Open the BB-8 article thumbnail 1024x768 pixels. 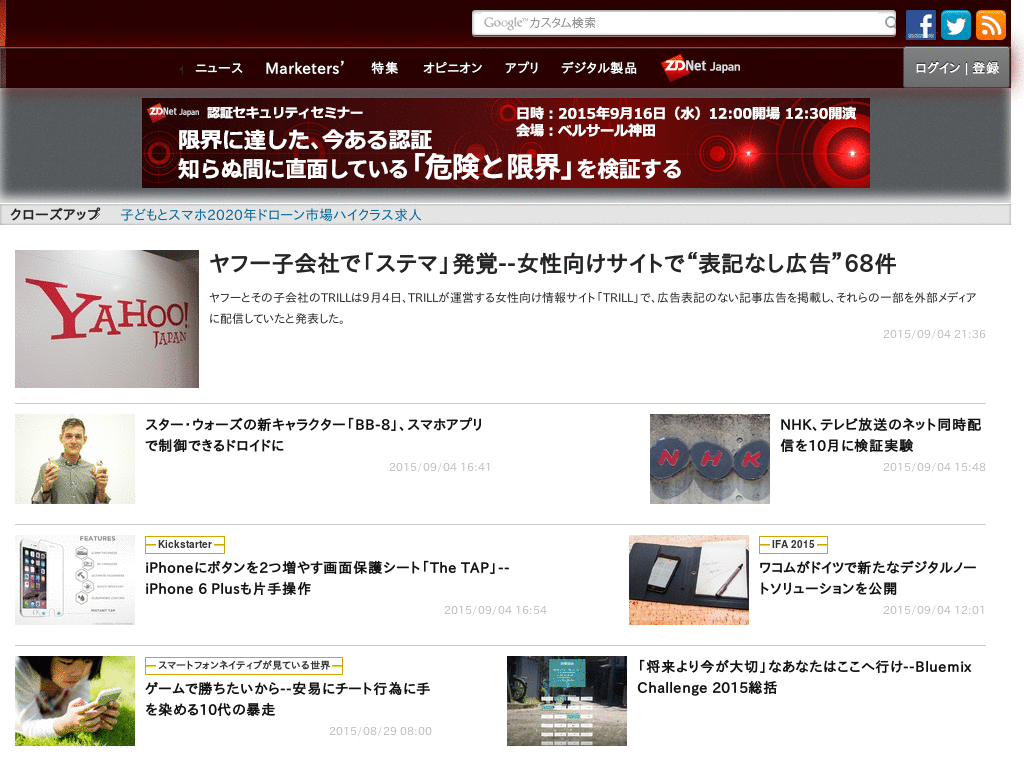75,459
